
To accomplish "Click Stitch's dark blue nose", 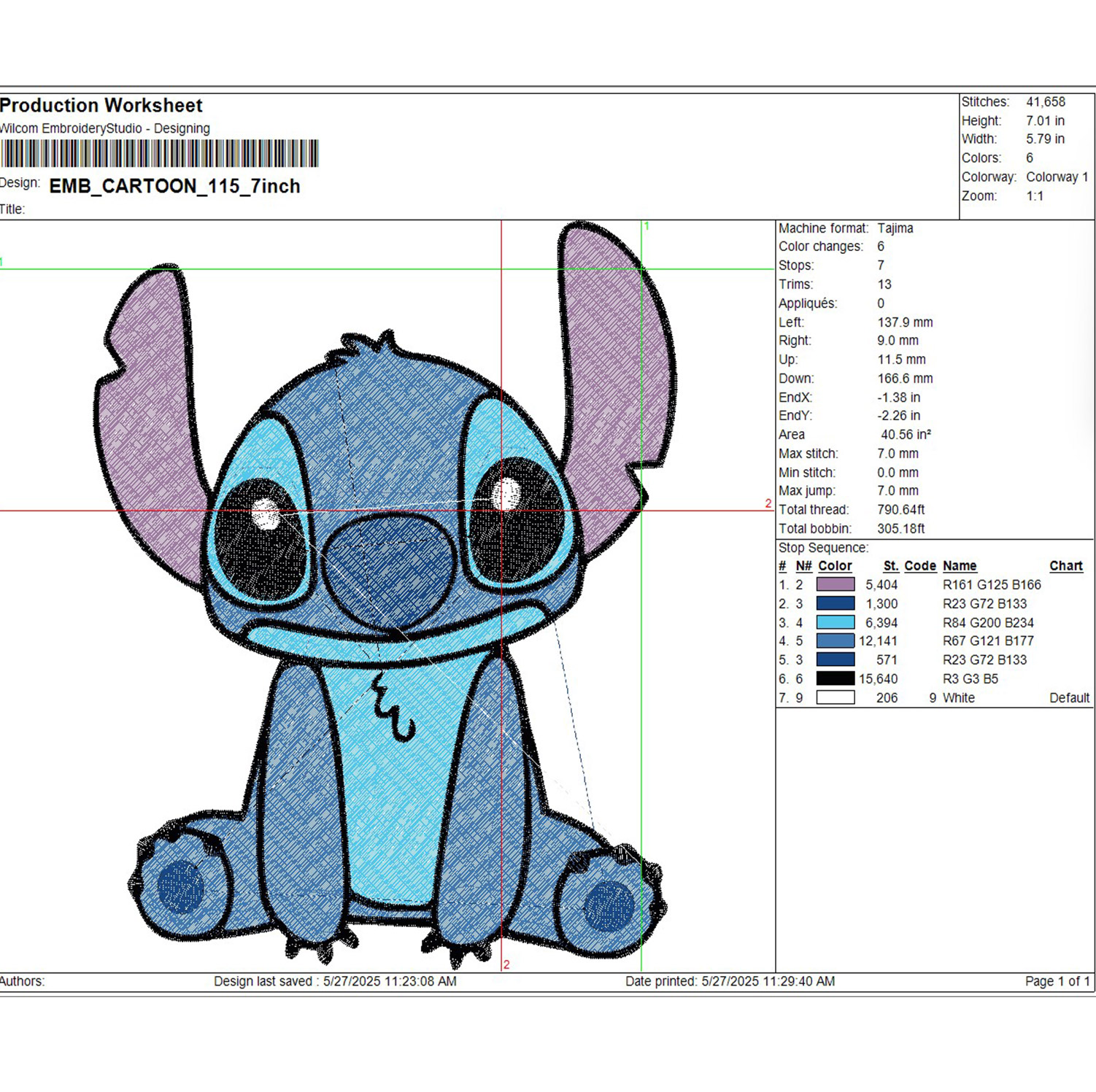I will click(389, 568).
